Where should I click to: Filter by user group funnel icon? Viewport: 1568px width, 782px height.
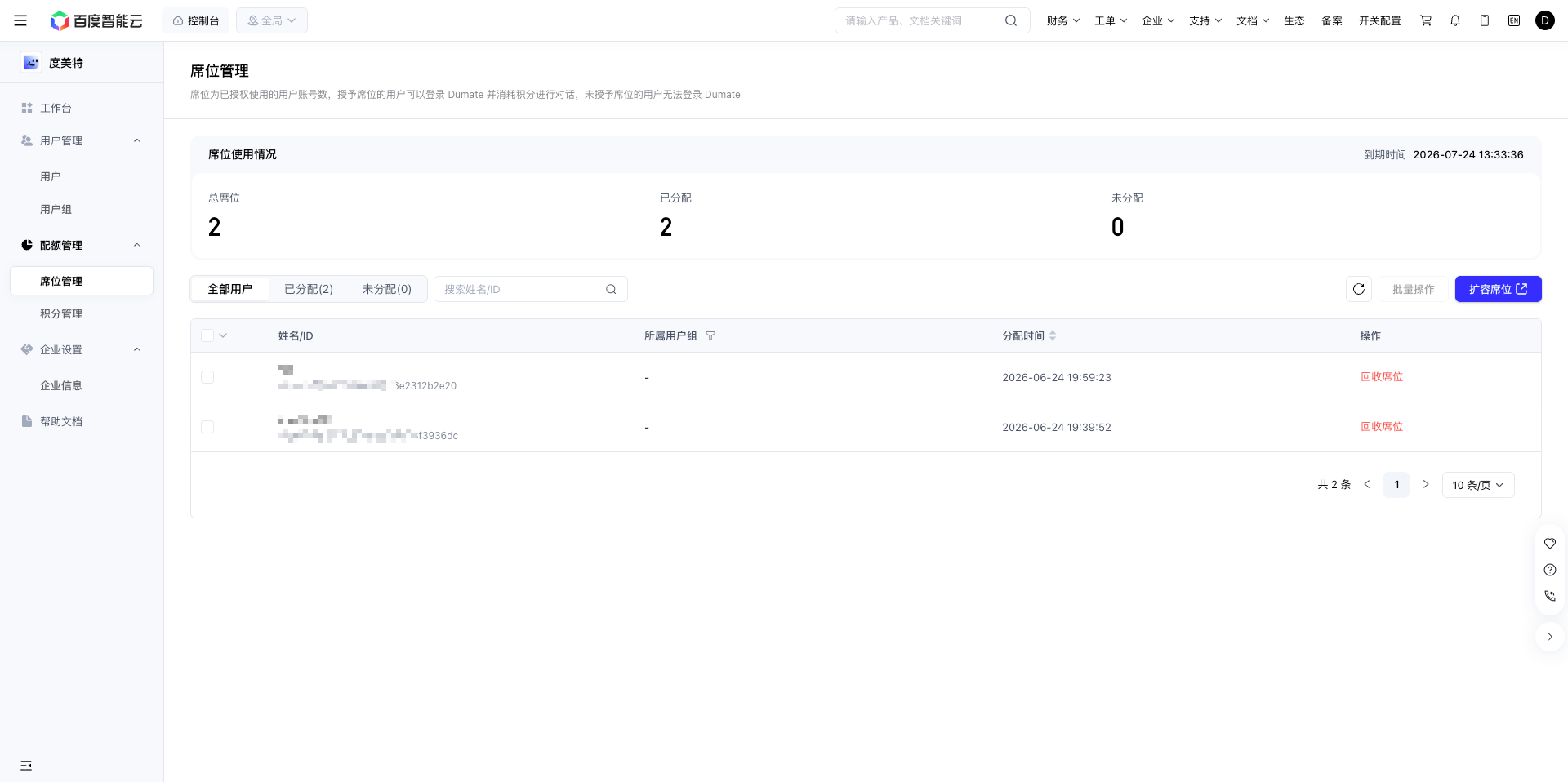(x=710, y=335)
